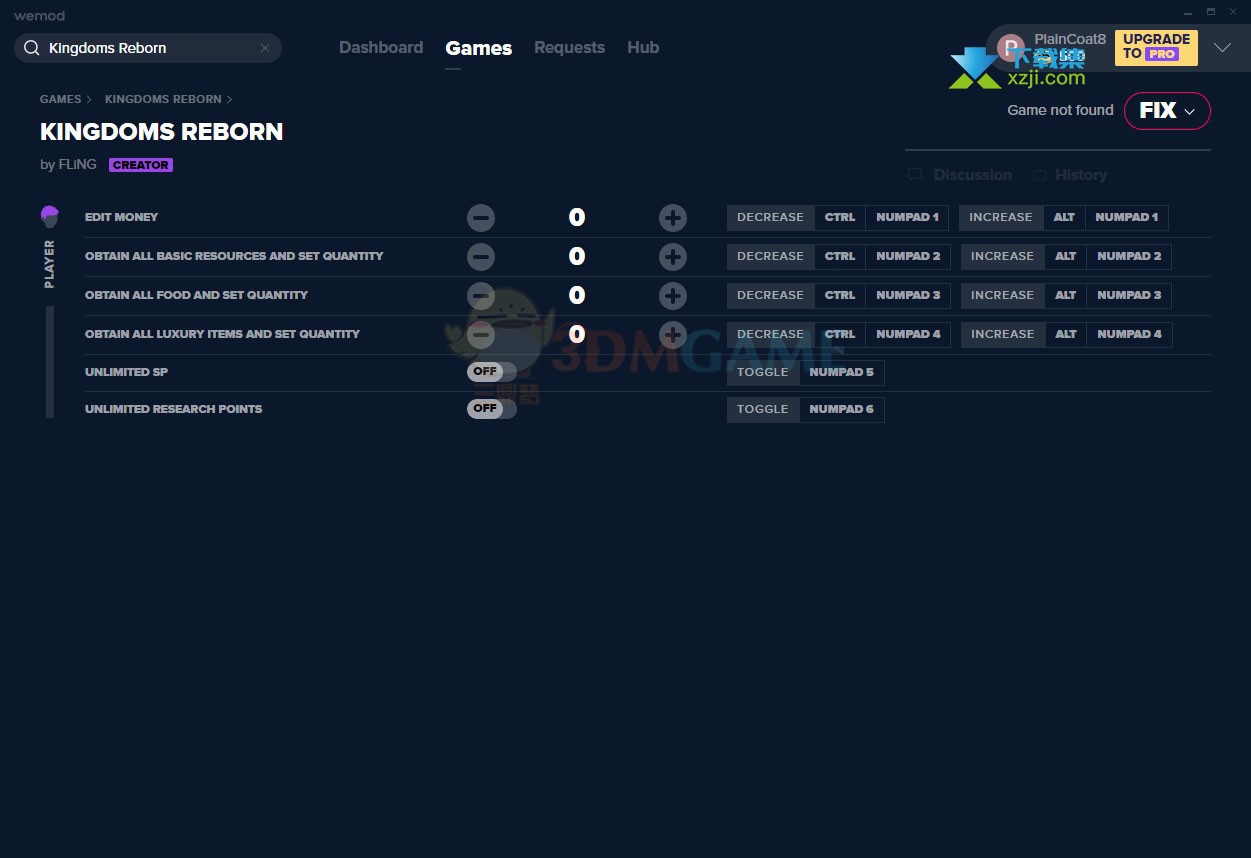Decrease Edit Money with minus icon
Image resolution: width=1251 pixels, height=858 pixels.
[x=481, y=217]
